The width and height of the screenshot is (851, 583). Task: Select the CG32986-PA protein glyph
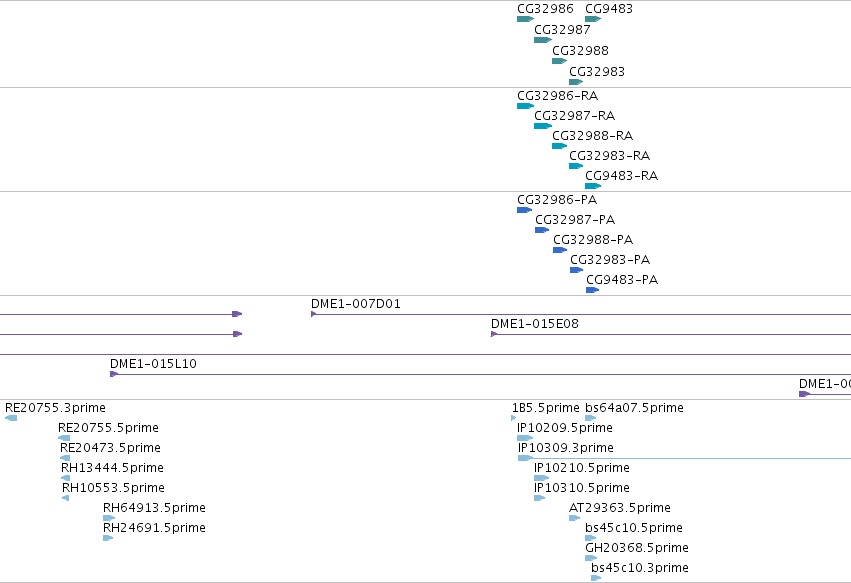coord(524,210)
